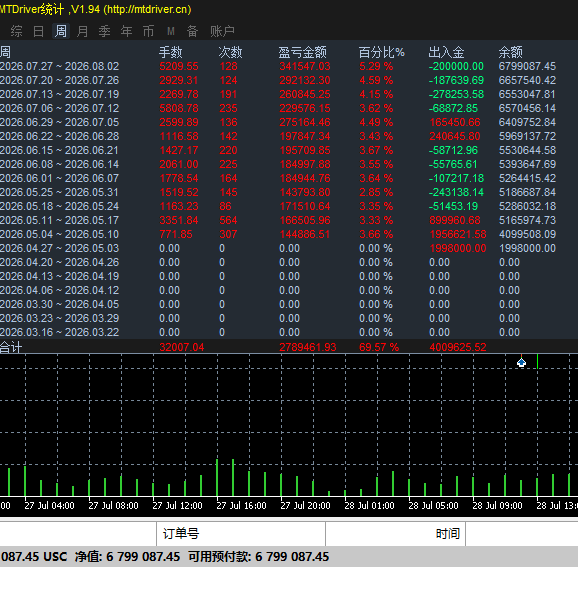578x605 pixels.
Task: Switch to the 季 quarterly tab
Action: tap(105, 31)
